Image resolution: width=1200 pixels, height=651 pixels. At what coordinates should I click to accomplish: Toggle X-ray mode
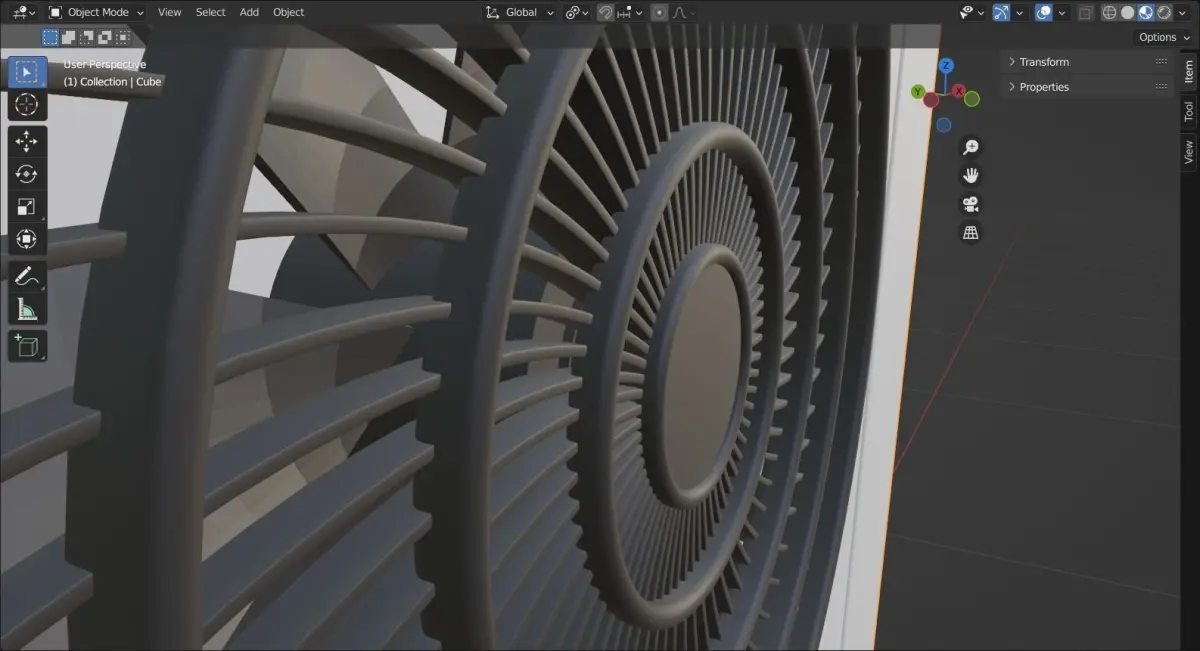coord(1085,12)
